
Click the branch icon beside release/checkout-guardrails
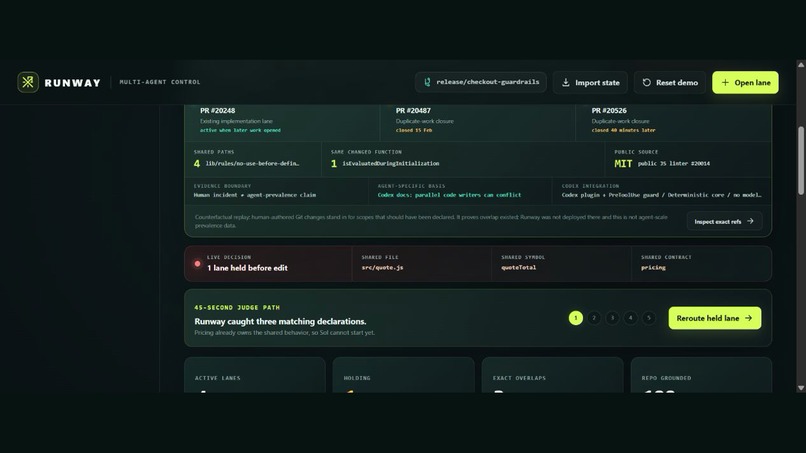coord(427,82)
